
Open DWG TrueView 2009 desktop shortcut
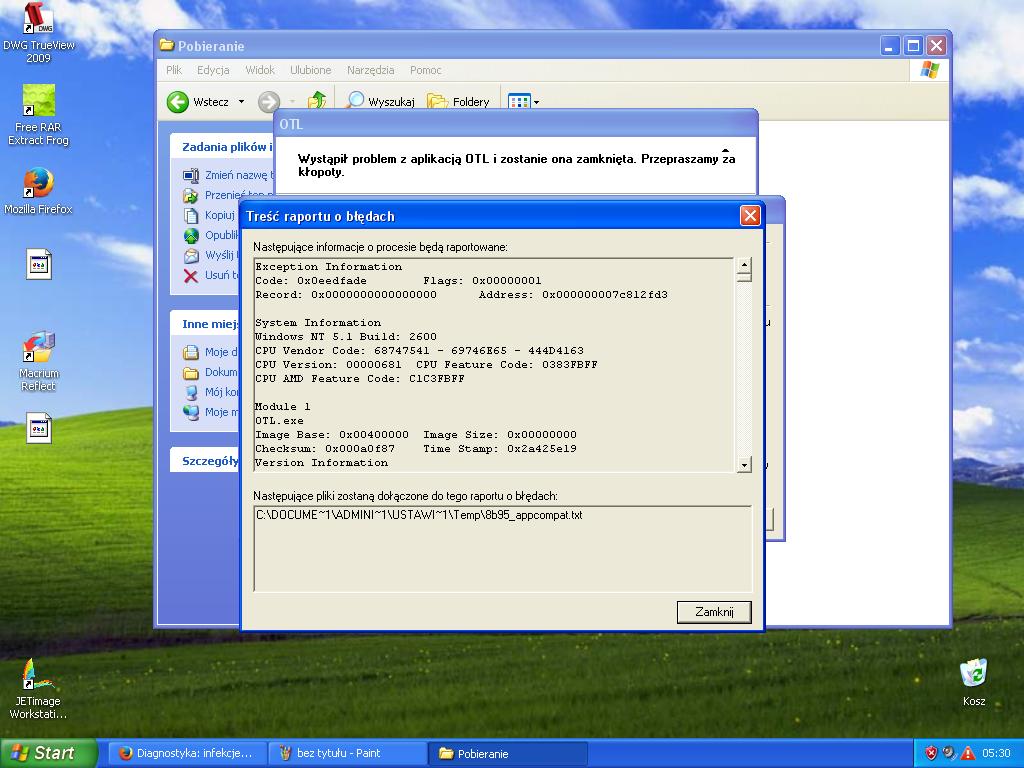[x=39, y=33]
